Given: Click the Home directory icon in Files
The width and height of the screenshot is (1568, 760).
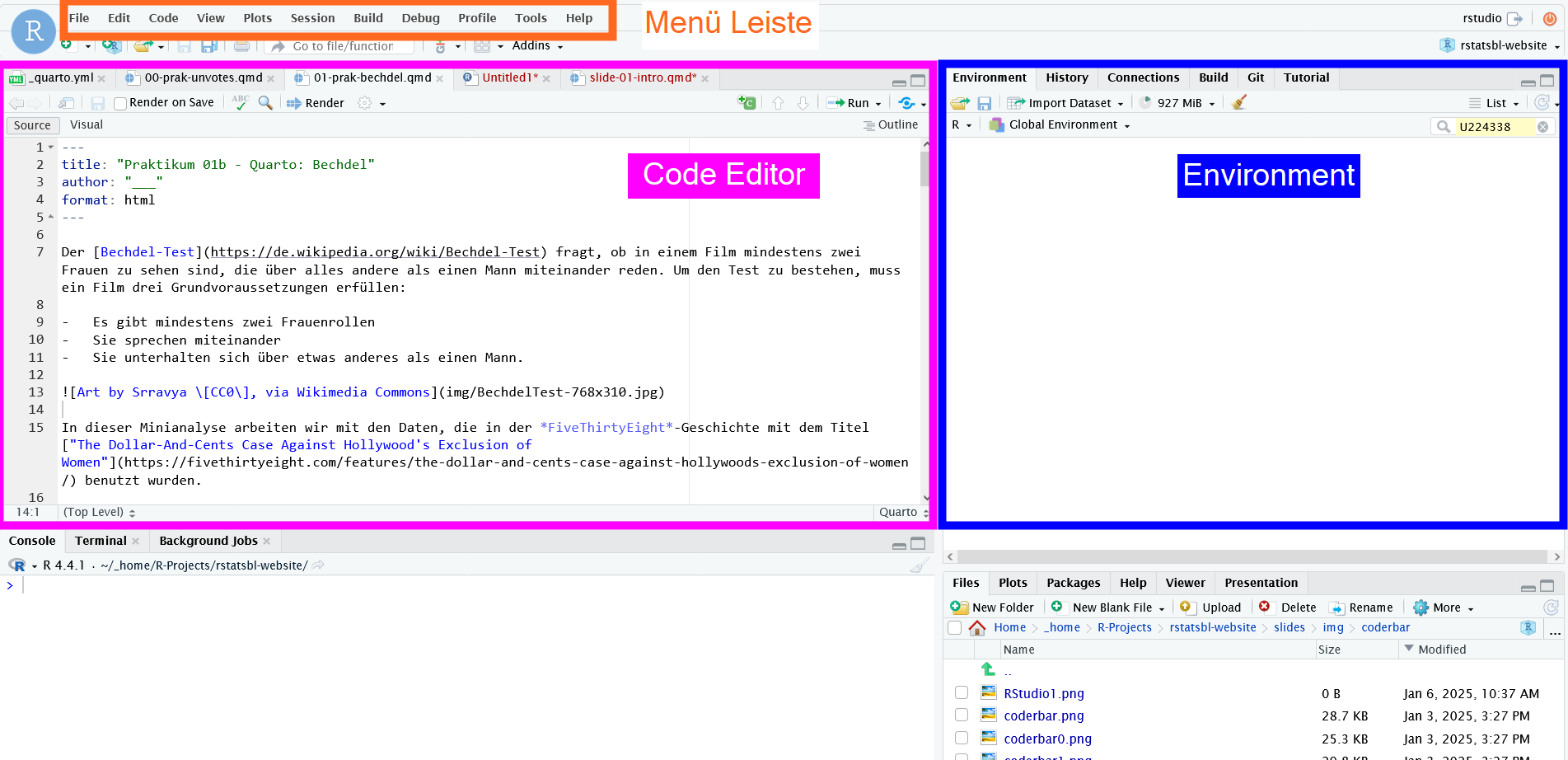Looking at the screenshot, I should (977, 628).
